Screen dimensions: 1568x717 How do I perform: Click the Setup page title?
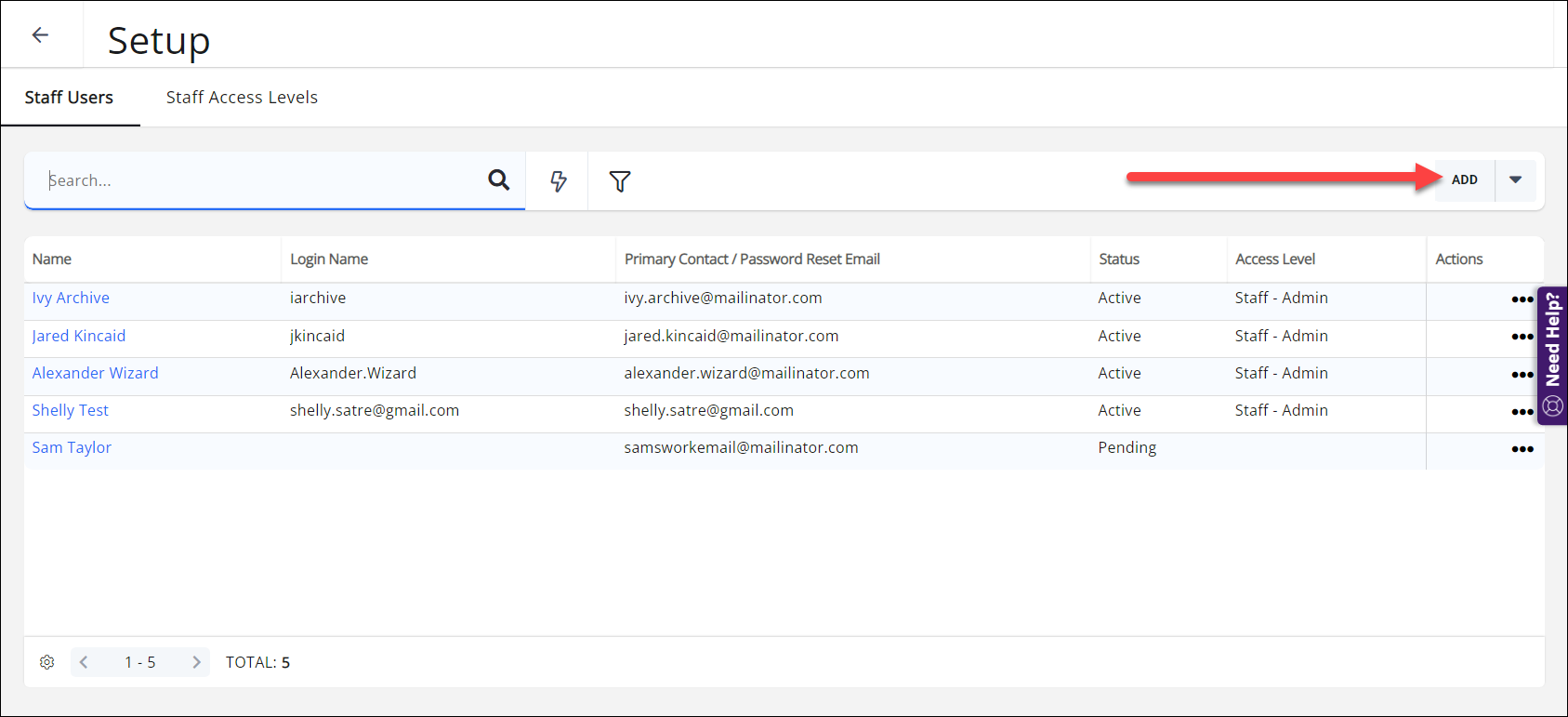click(x=159, y=41)
